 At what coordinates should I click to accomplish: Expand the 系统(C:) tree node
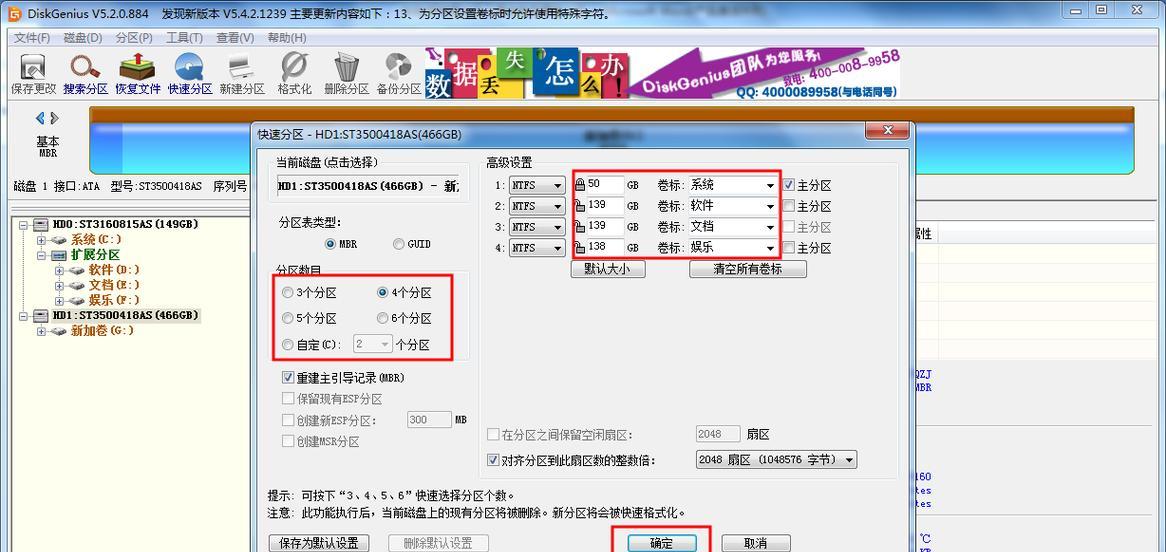click(x=41, y=240)
